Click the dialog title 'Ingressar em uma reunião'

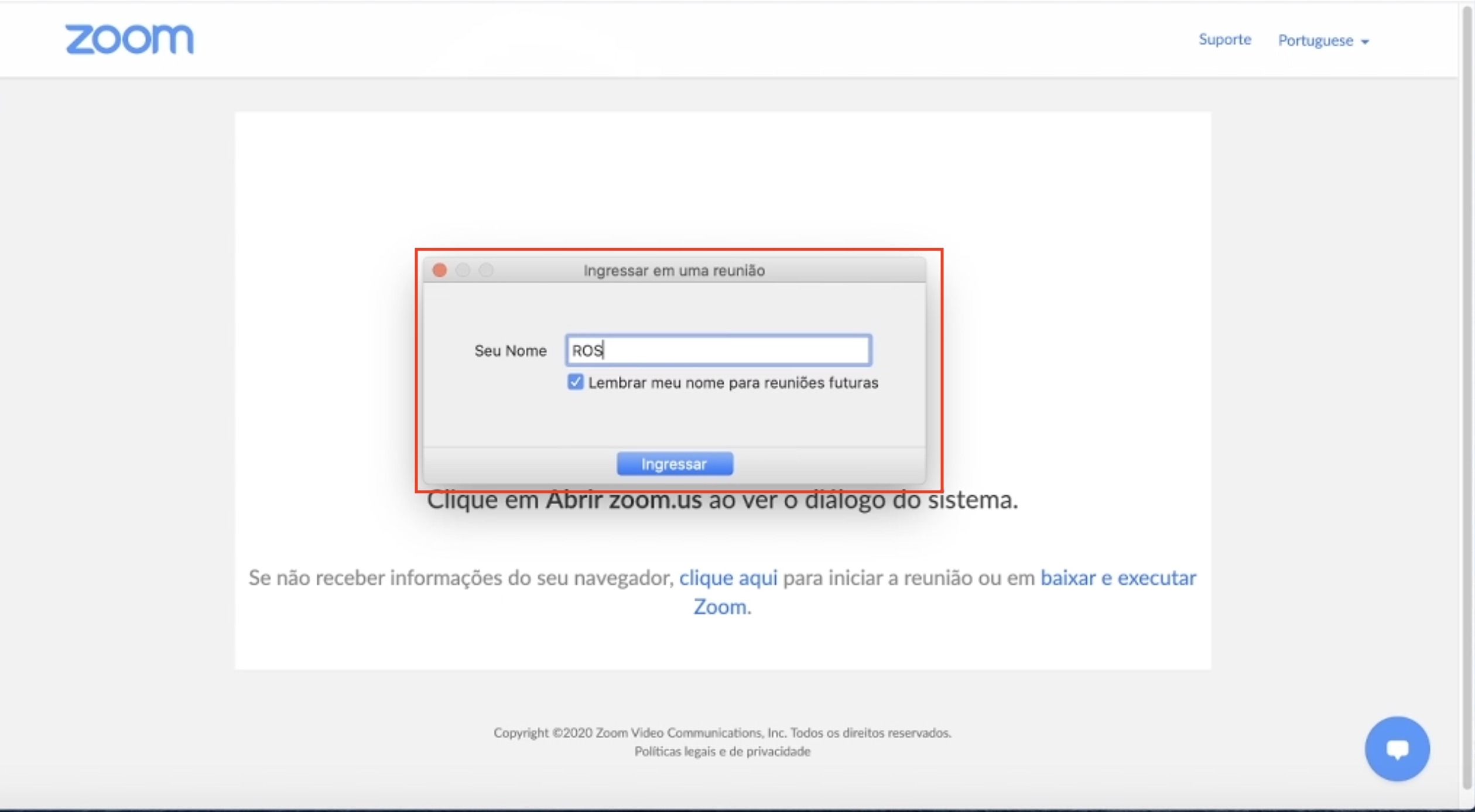click(x=674, y=270)
